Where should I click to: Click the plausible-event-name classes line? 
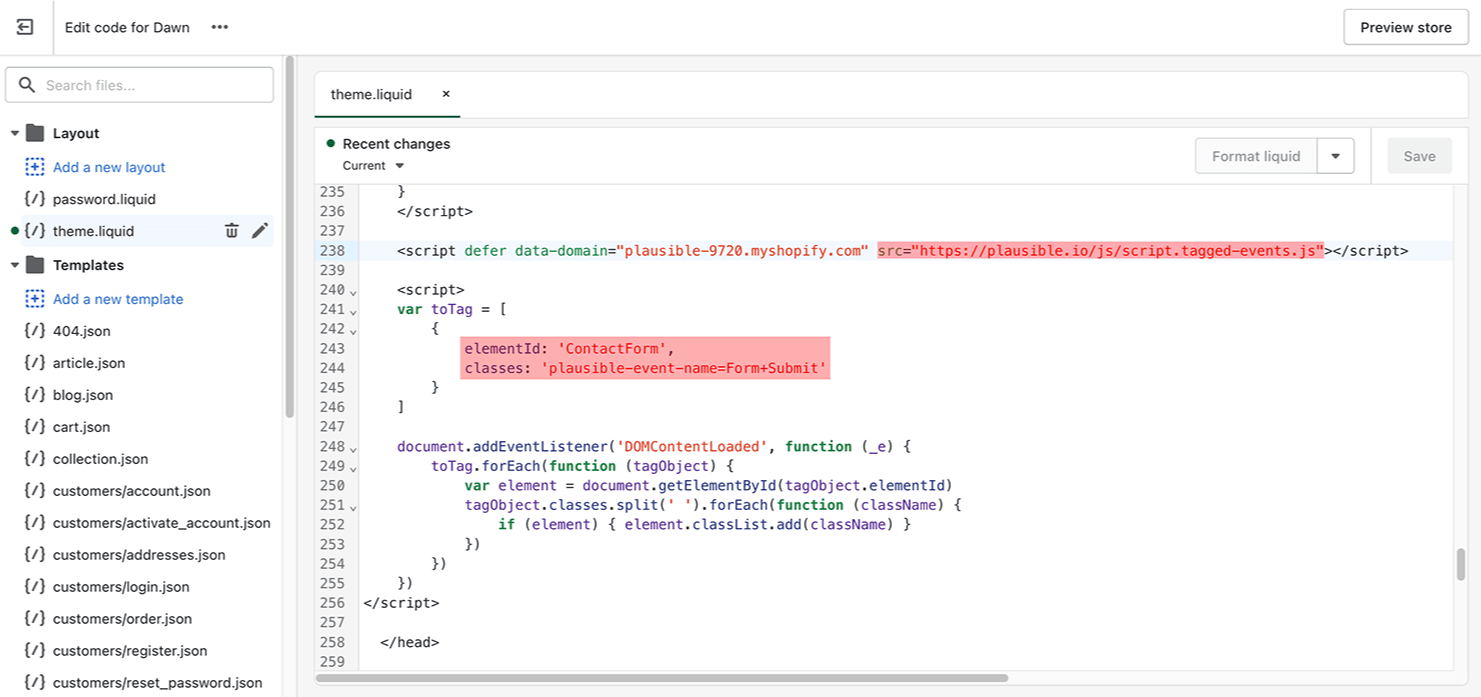[646, 368]
